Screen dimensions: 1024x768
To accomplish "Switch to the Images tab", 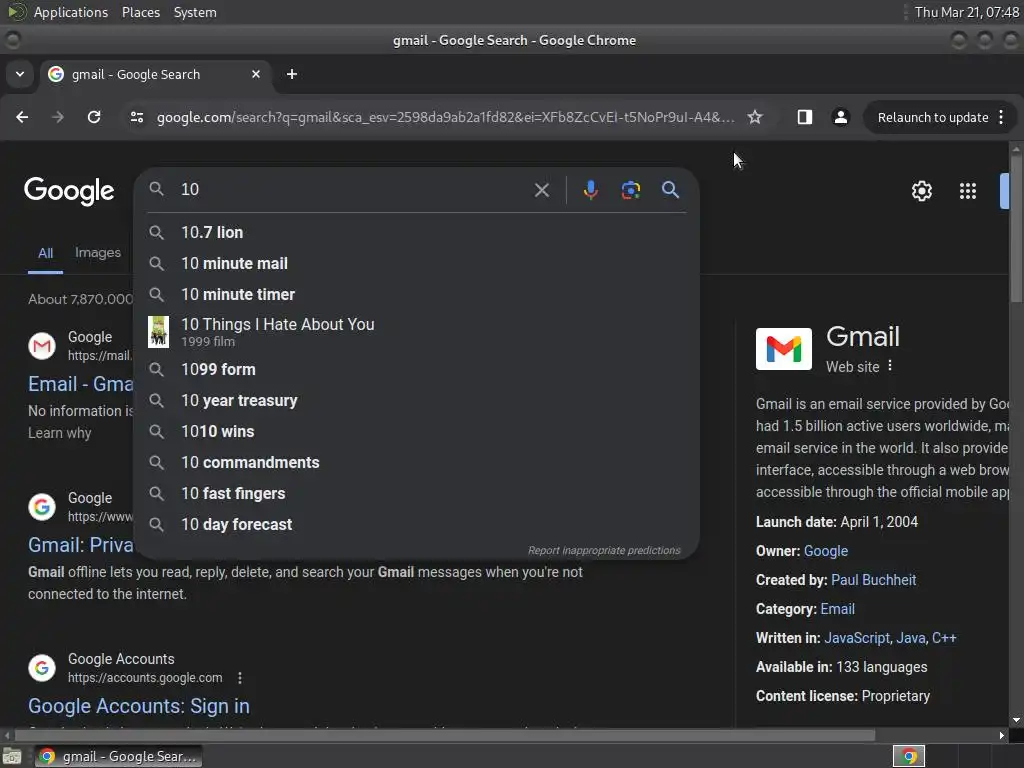I will click(98, 253).
